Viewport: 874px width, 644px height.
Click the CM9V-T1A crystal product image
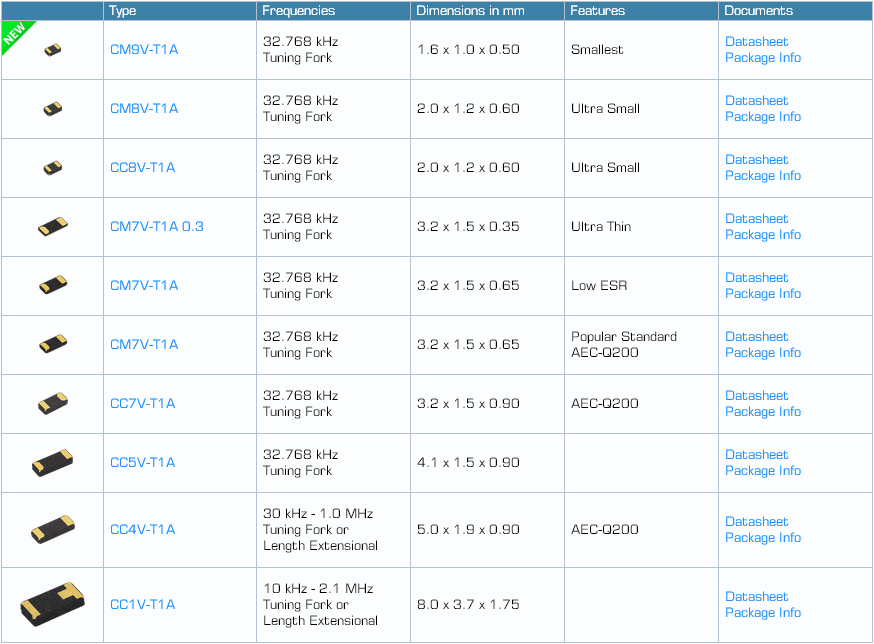tap(54, 50)
